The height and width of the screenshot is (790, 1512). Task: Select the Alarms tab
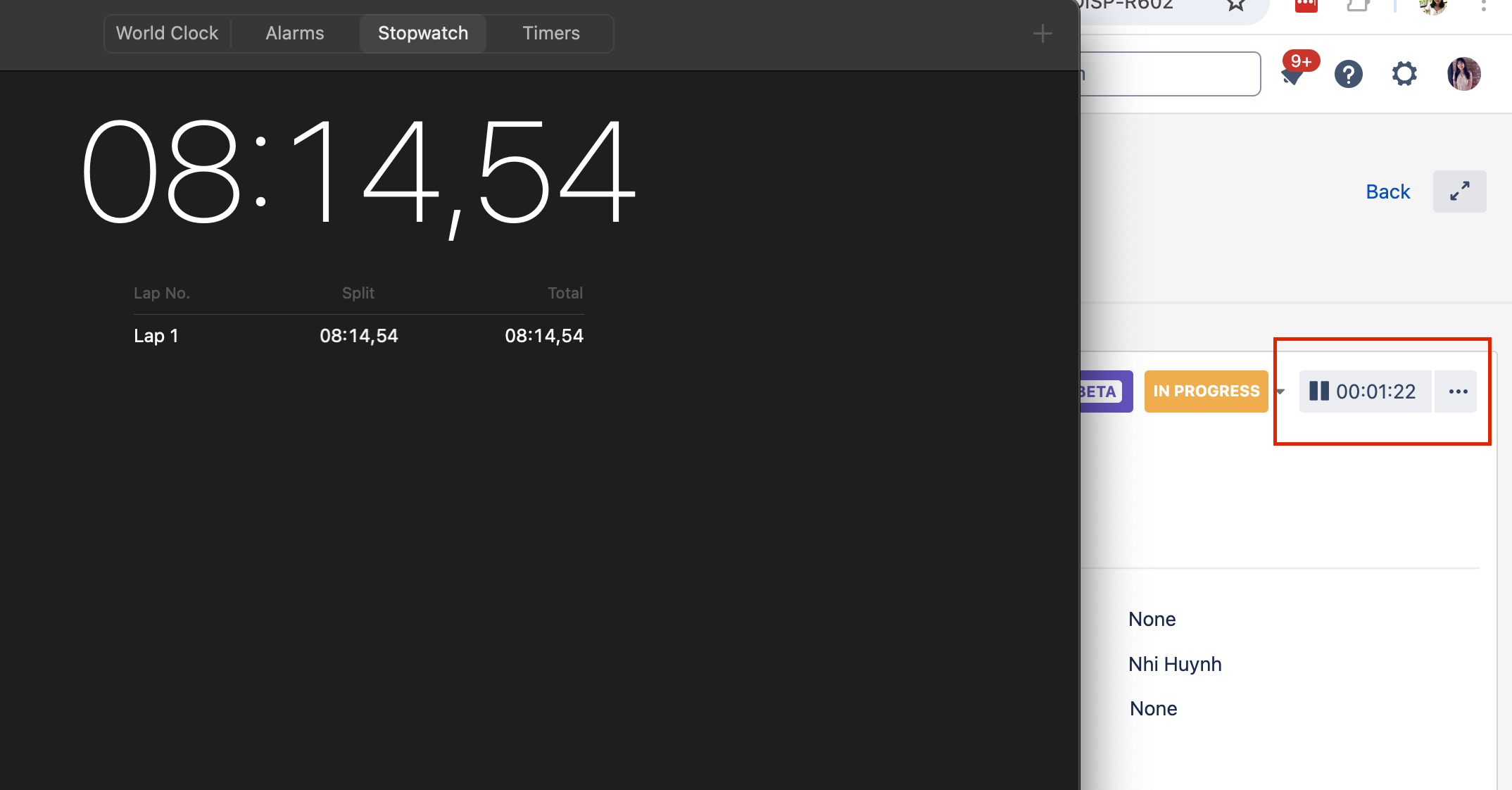pos(295,33)
